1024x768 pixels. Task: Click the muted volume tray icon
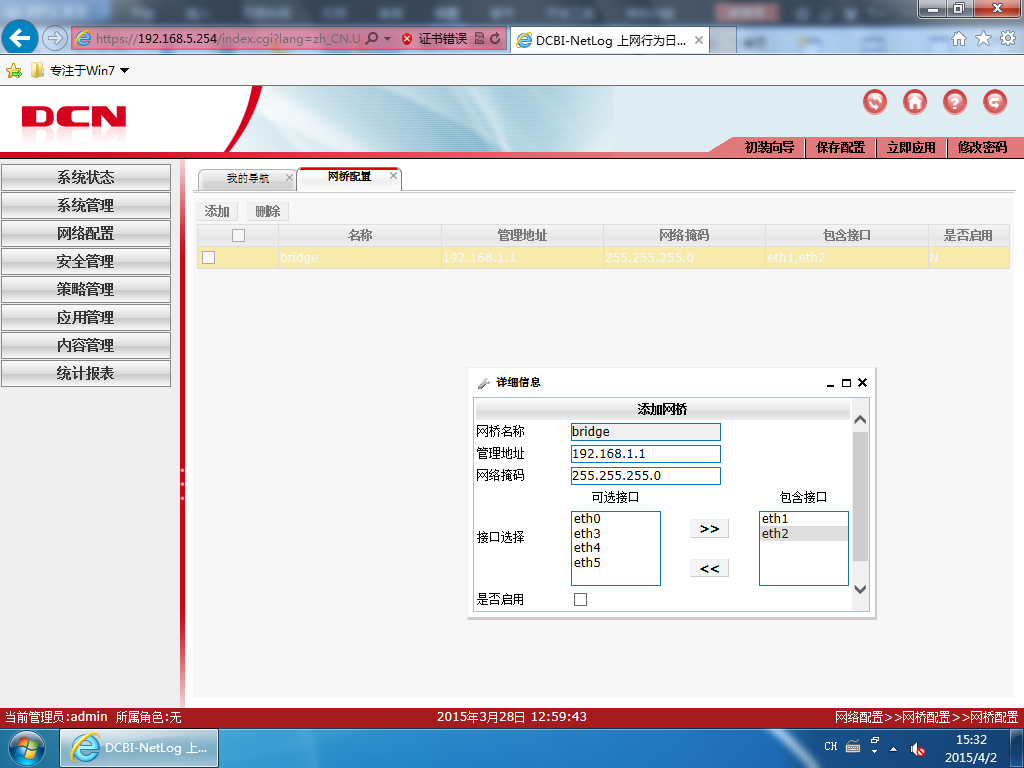pyautogui.click(x=918, y=749)
